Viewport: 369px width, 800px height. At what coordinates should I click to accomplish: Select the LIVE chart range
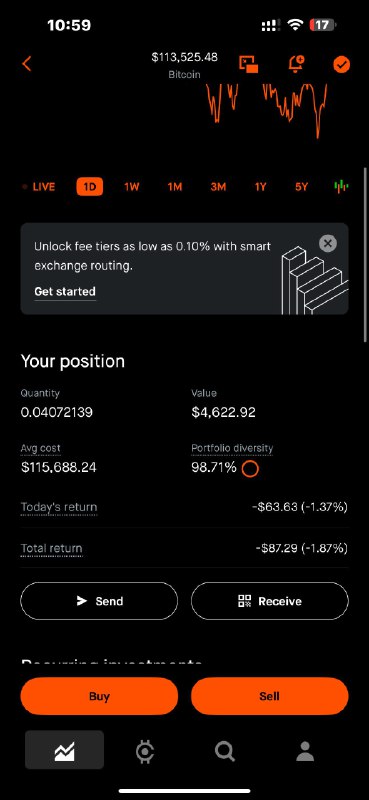(x=39, y=187)
